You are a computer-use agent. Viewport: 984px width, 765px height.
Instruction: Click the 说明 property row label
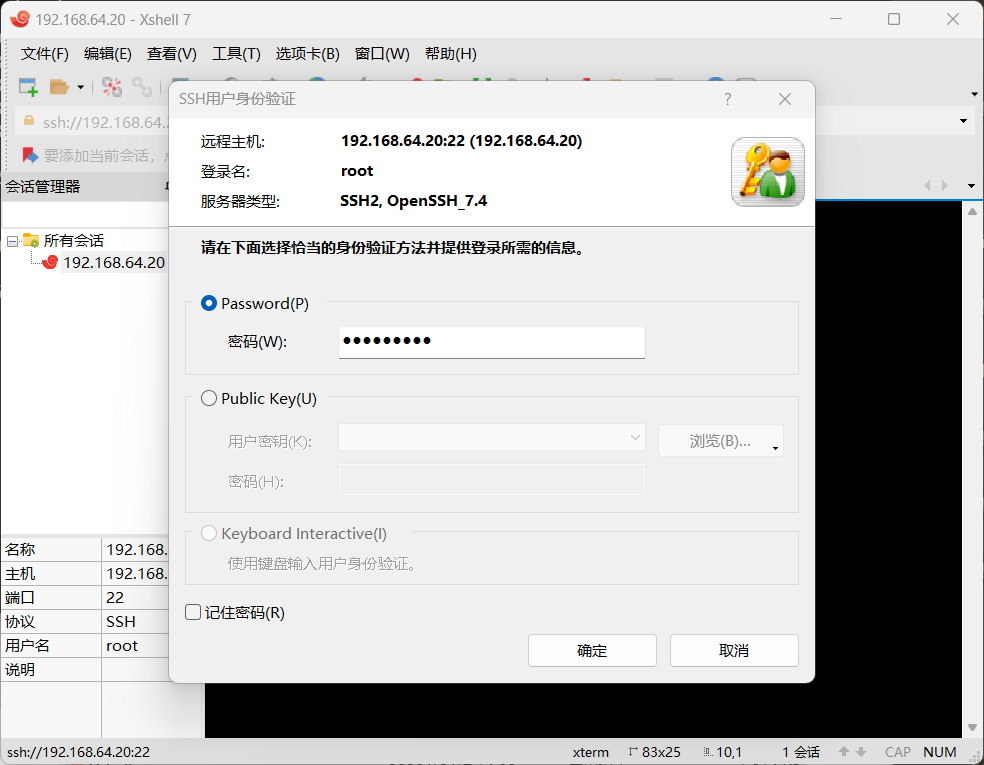coord(20,670)
